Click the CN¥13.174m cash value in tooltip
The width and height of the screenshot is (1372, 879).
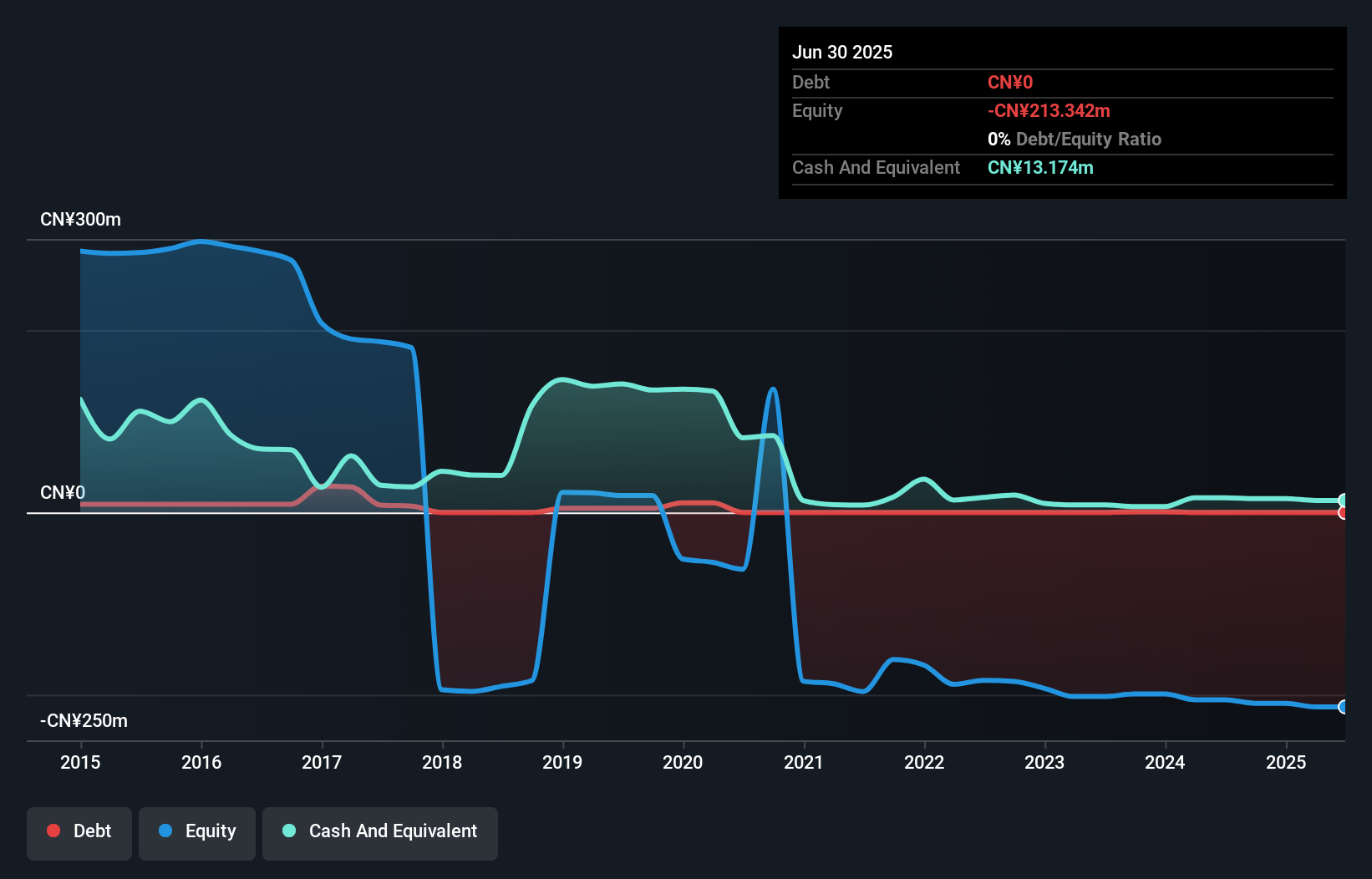click(x=1040, y=168)
